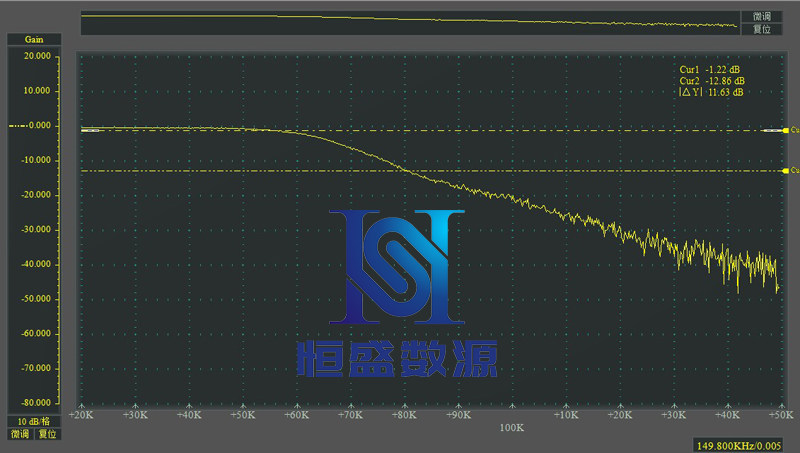The image size is (800, 453).
Task: Click the 20.000 gain axis label
Action: click(x=37, y=56)
